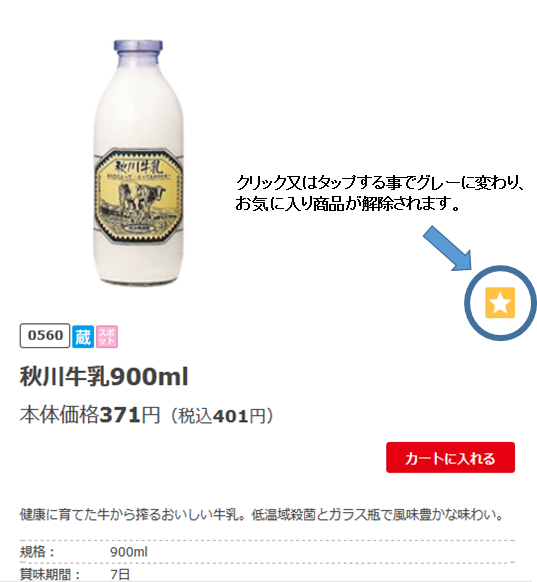Select the 900ml specification value
This screenshot has width=537, height=582.
coord(128,552)
